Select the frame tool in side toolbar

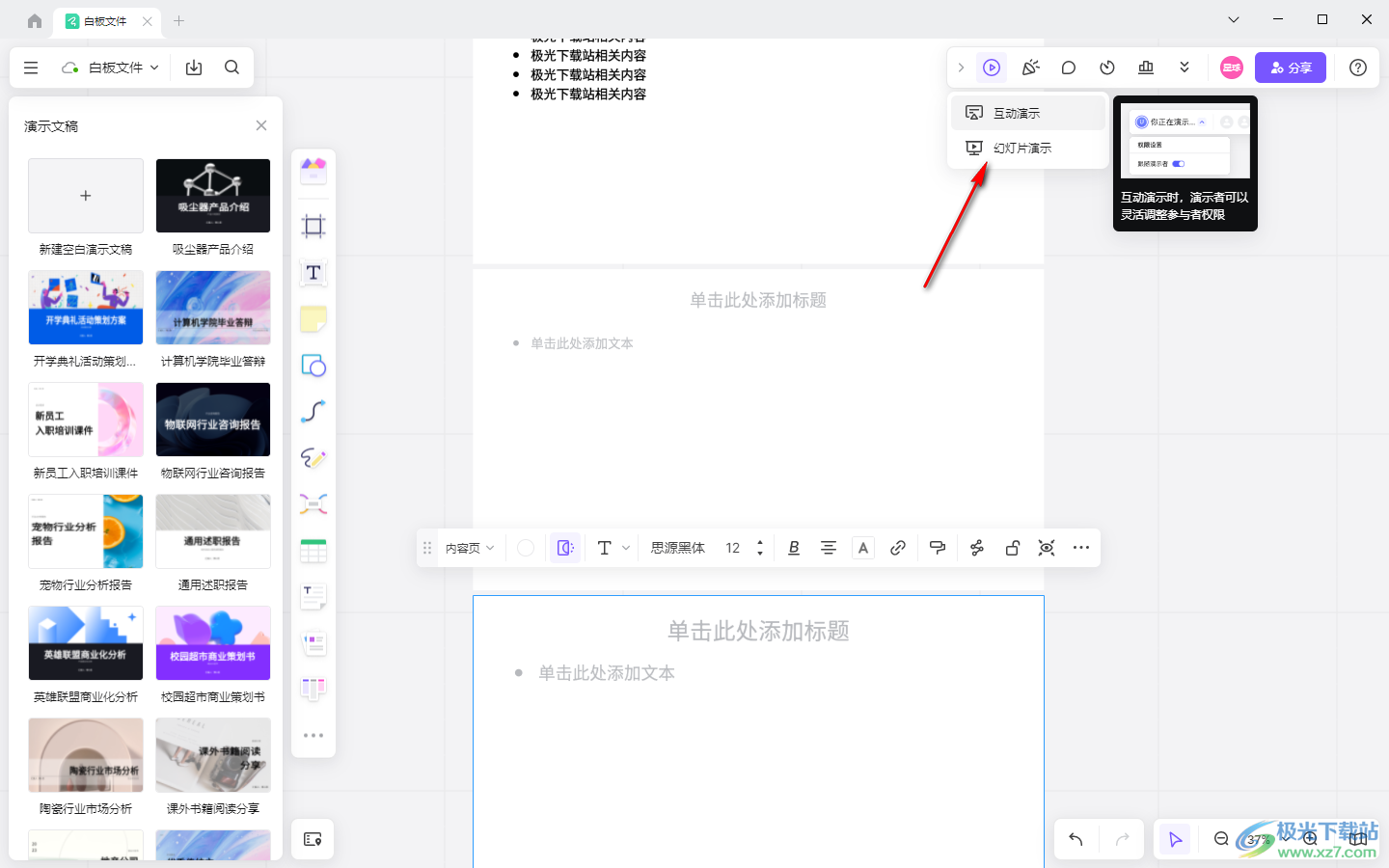[x=313, y=227]
